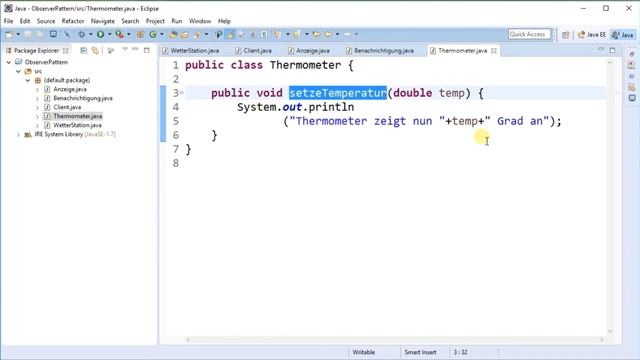Click the monitor screen icon in toolbar
The height and width of the screenshot is (360, 640).
click(53, 34)
